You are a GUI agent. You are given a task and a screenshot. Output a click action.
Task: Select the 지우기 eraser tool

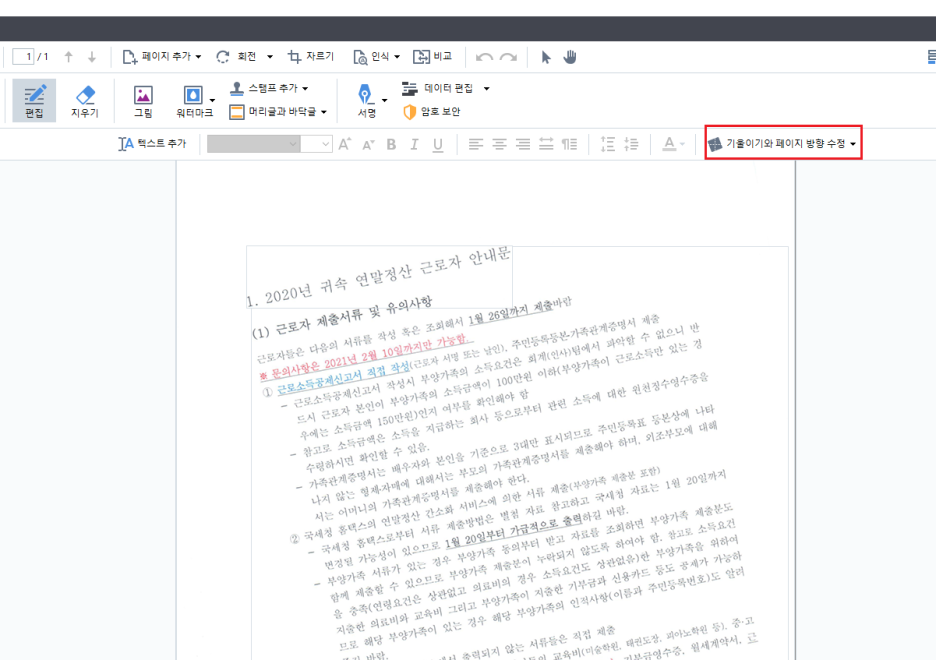click(x=85, y=100)
